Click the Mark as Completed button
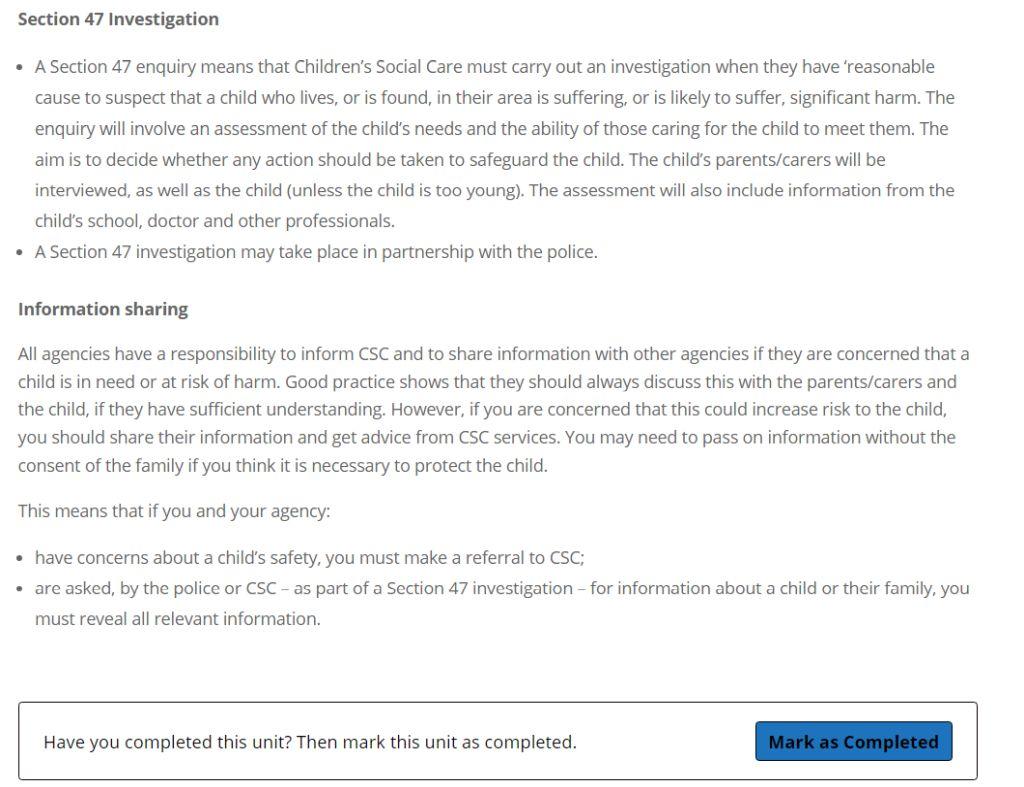Image resolution: width=1024 pixels, height=787 pixels. pos(852,742)
